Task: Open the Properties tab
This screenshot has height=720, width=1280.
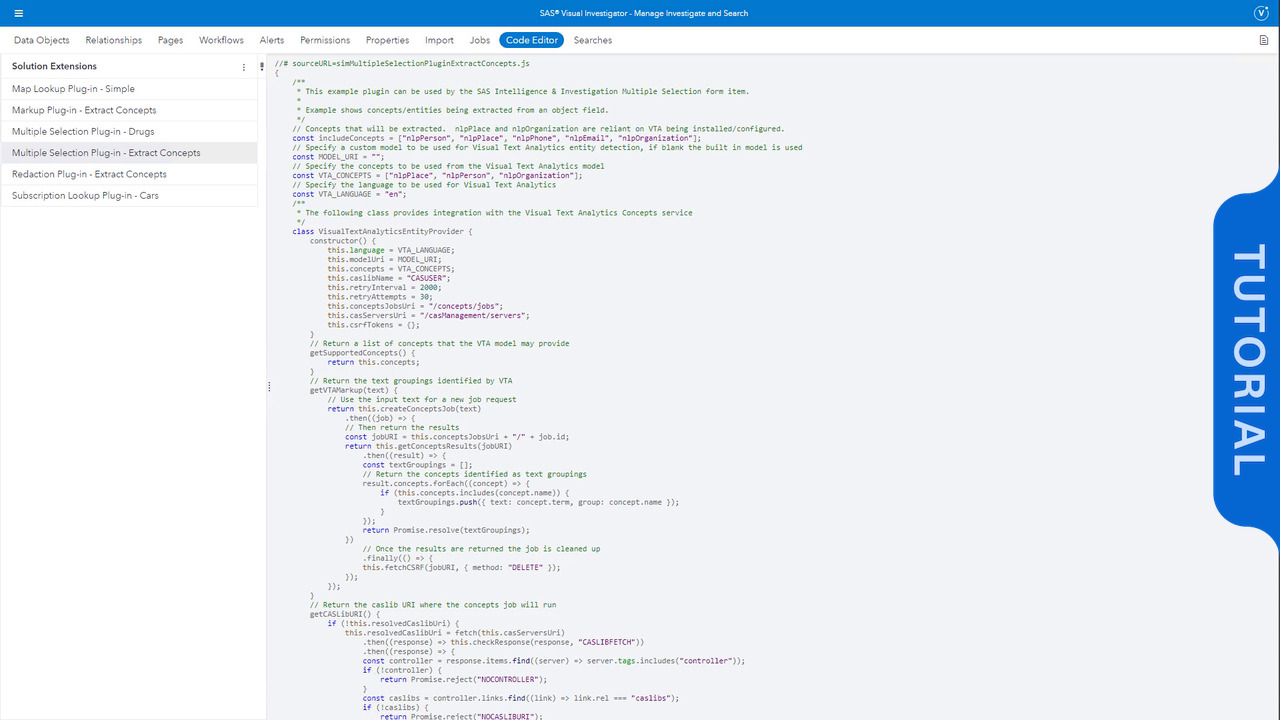Action: coord(387,40)
